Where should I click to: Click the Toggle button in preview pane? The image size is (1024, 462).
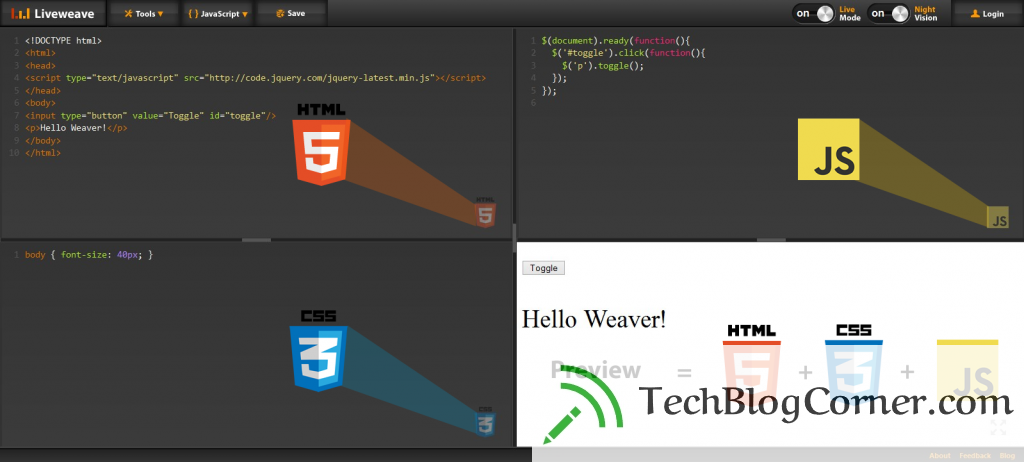click(x=543, y=268)
